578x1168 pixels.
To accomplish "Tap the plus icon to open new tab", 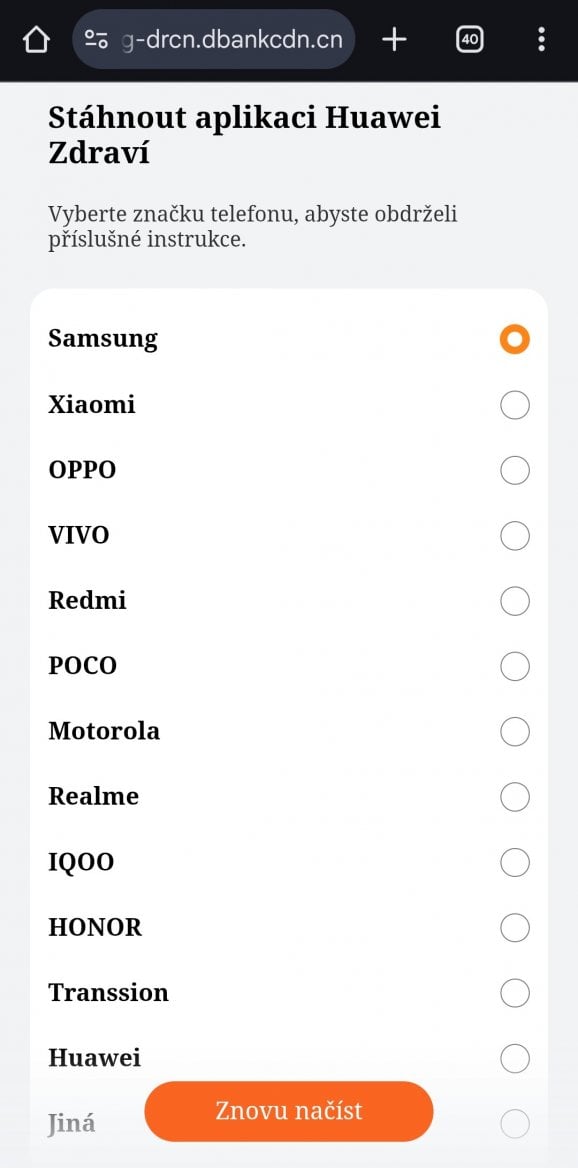I will 394,39.
